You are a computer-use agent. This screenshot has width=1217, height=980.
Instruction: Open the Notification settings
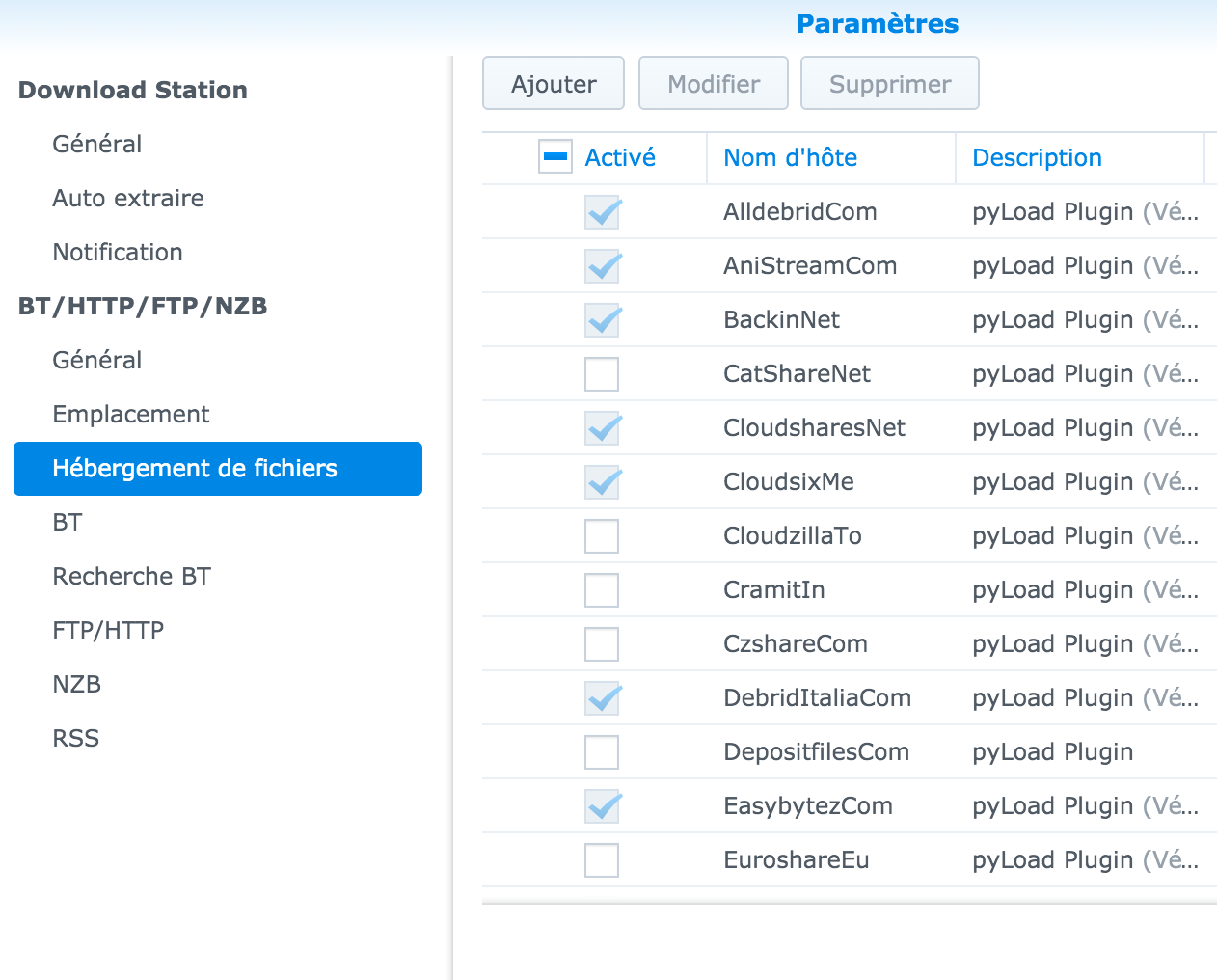[x=118, y=252]
